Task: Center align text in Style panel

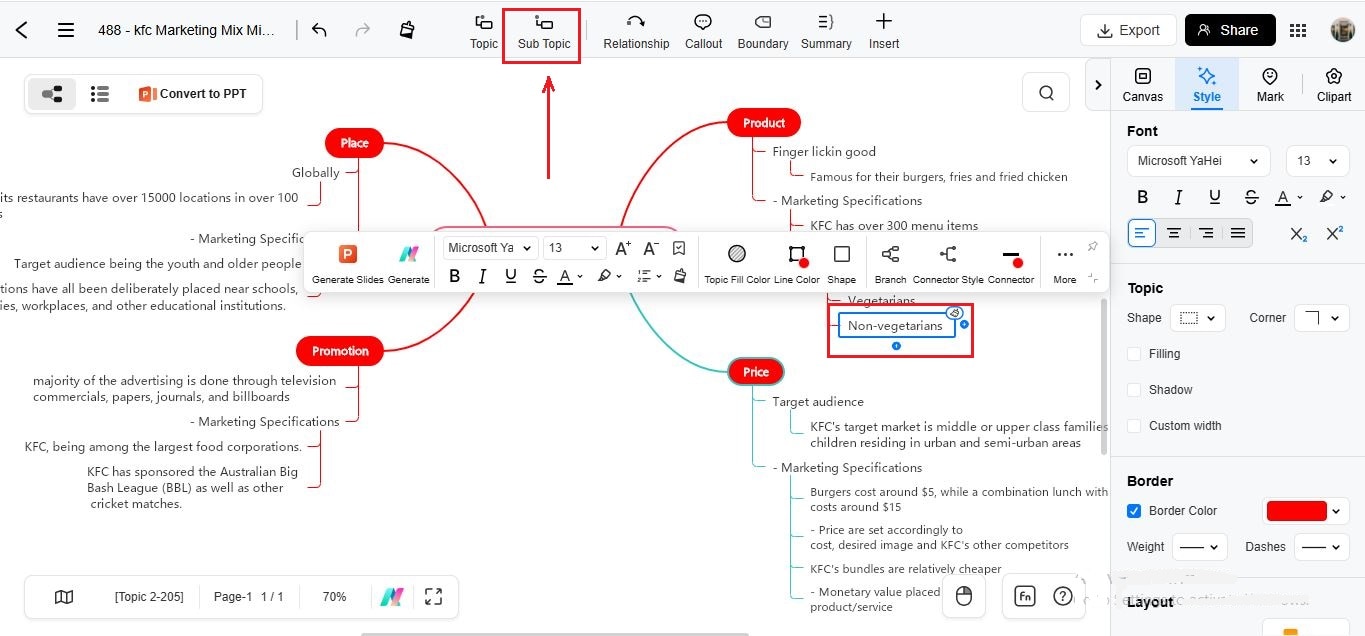Action: [x=1174, y=234]
